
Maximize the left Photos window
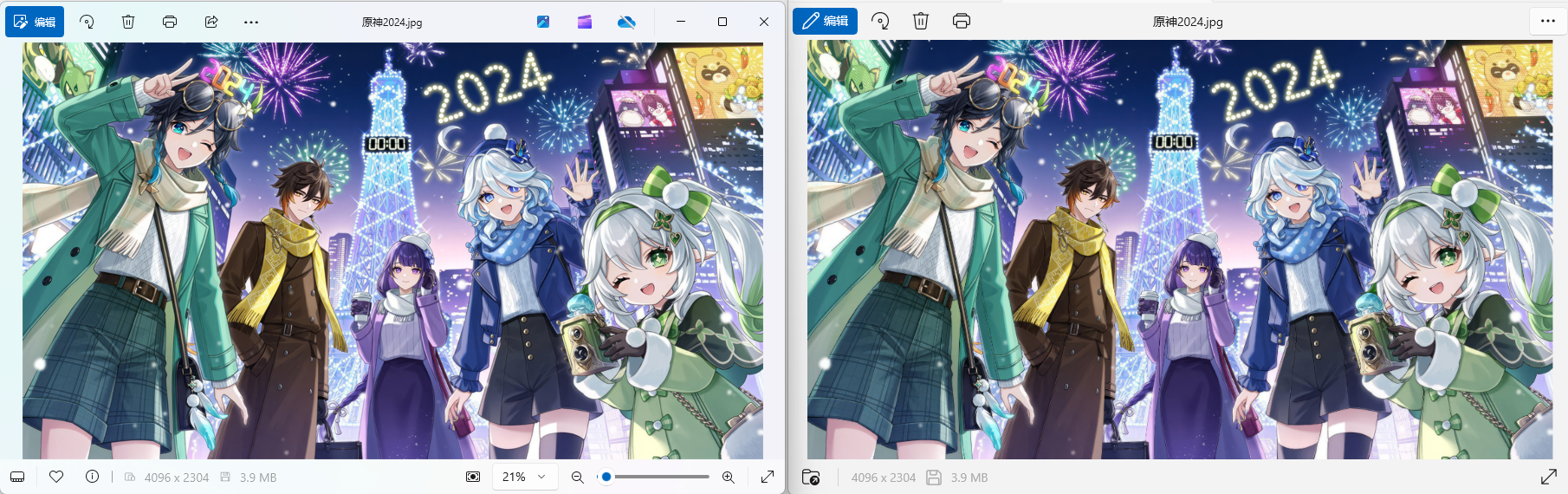[722, 22]
